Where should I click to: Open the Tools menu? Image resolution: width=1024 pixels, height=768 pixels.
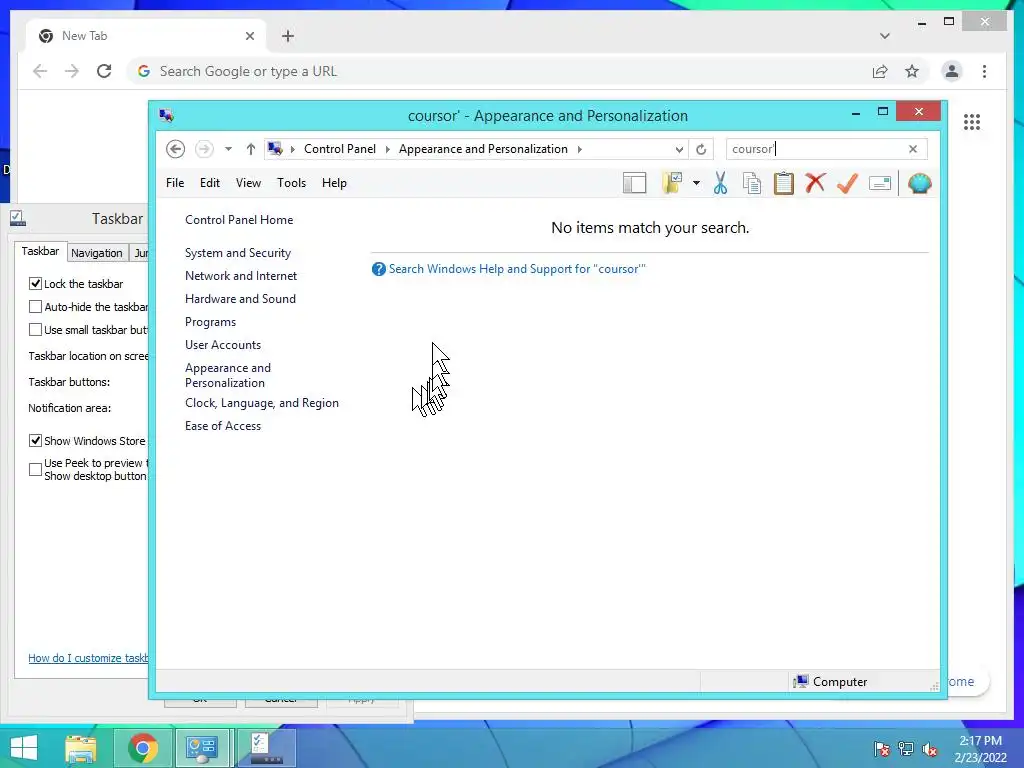(291, 183)
